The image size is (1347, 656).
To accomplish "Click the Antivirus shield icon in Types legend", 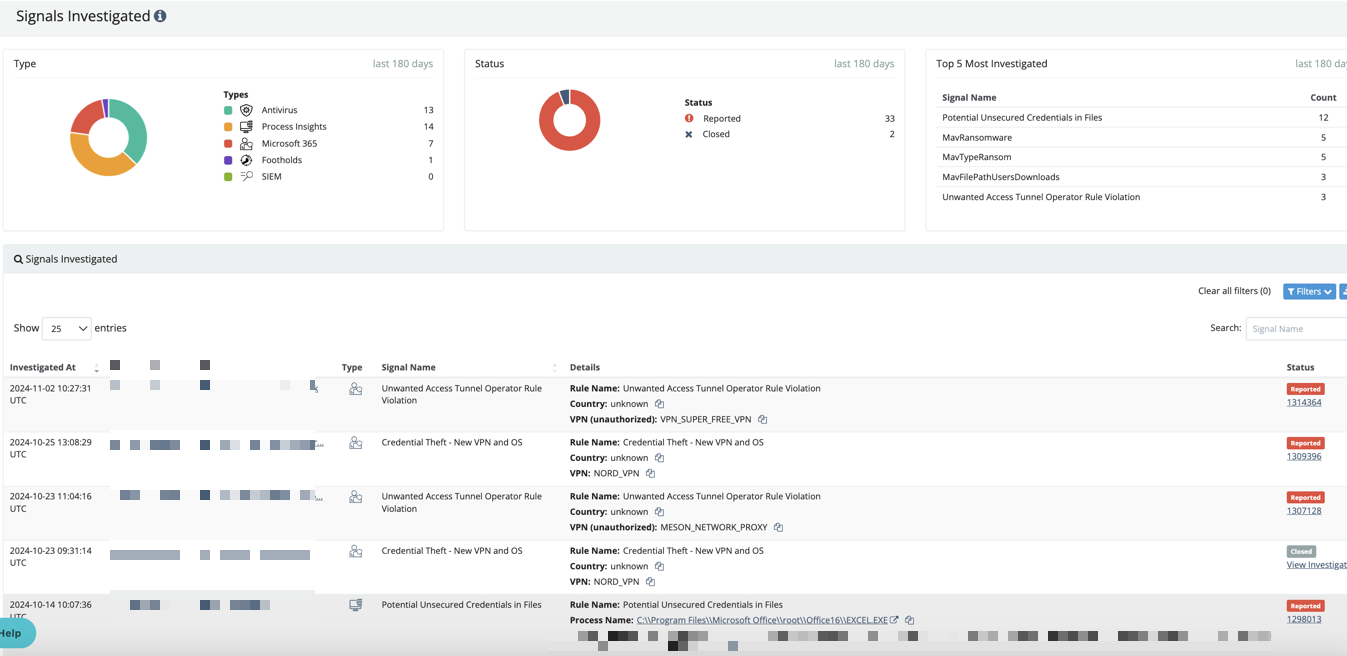I will click(246, 110).
